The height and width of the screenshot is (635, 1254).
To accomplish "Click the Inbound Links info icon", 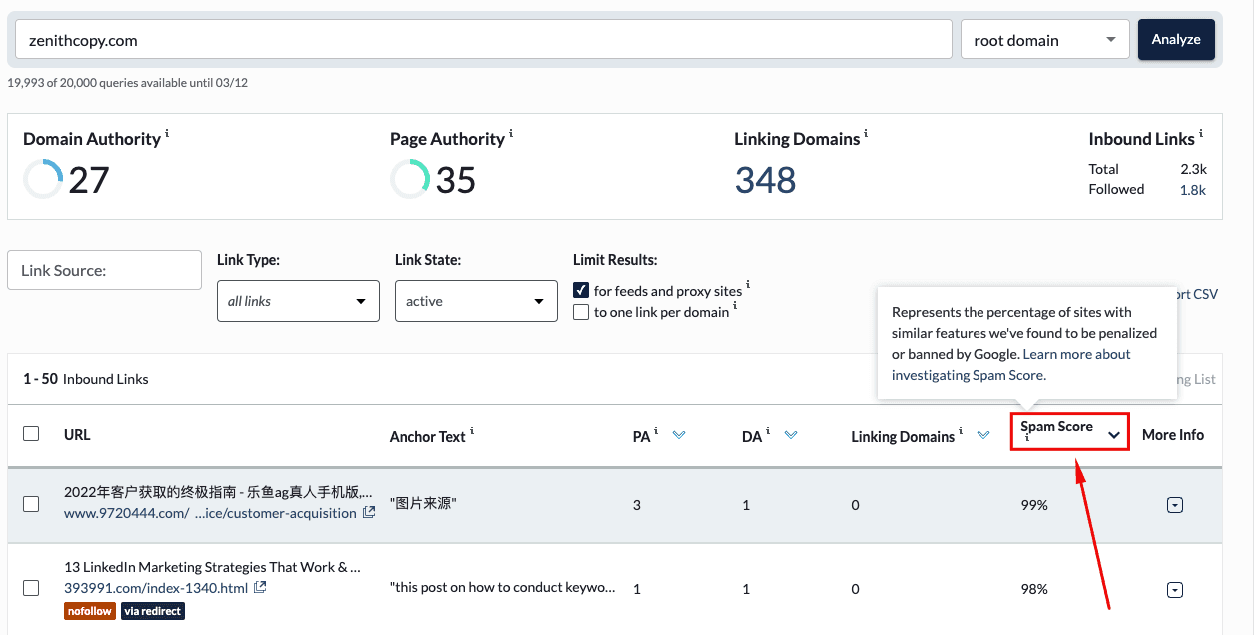I will click(x=1201, y=134).
